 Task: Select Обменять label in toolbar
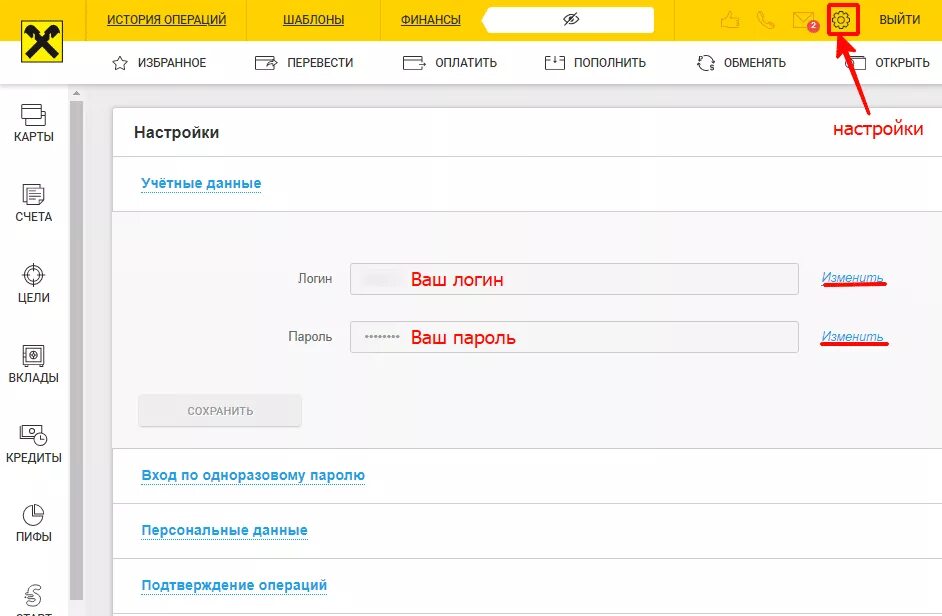755,63
